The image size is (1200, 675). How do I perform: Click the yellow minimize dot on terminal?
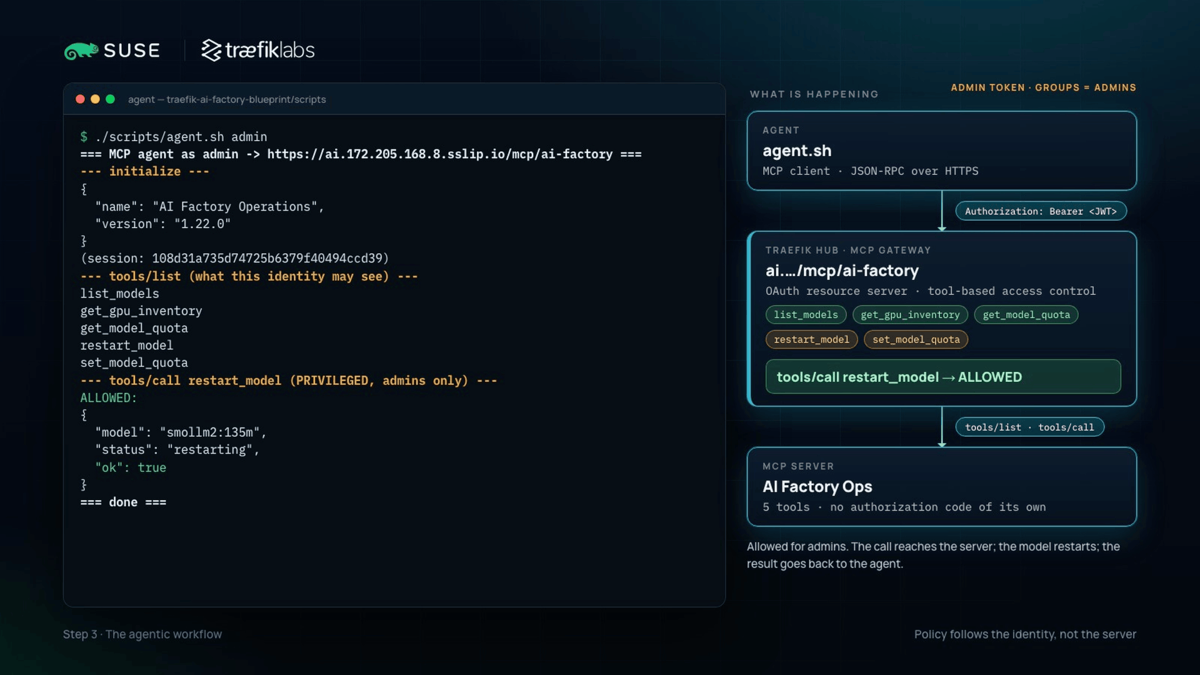pyautogui.click(x=95, y=99)
